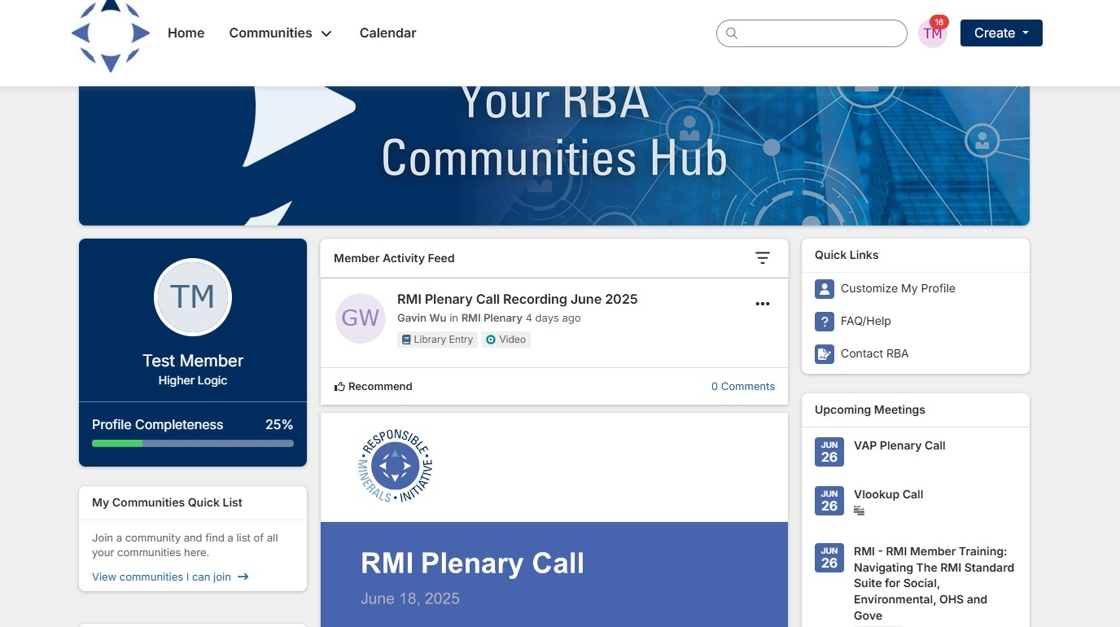Click the June 18, 2025 date text
This screenshot has height=627, width=1120.
point(410,598)
